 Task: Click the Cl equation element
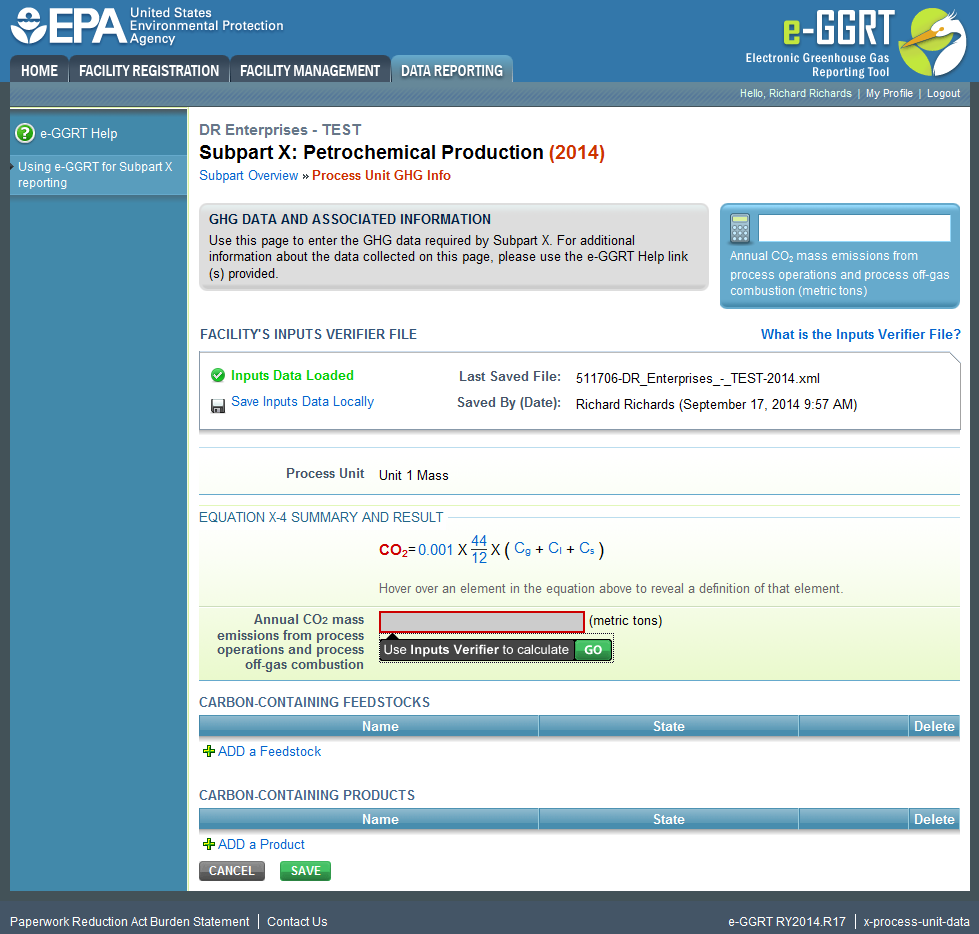coord(555,549)
